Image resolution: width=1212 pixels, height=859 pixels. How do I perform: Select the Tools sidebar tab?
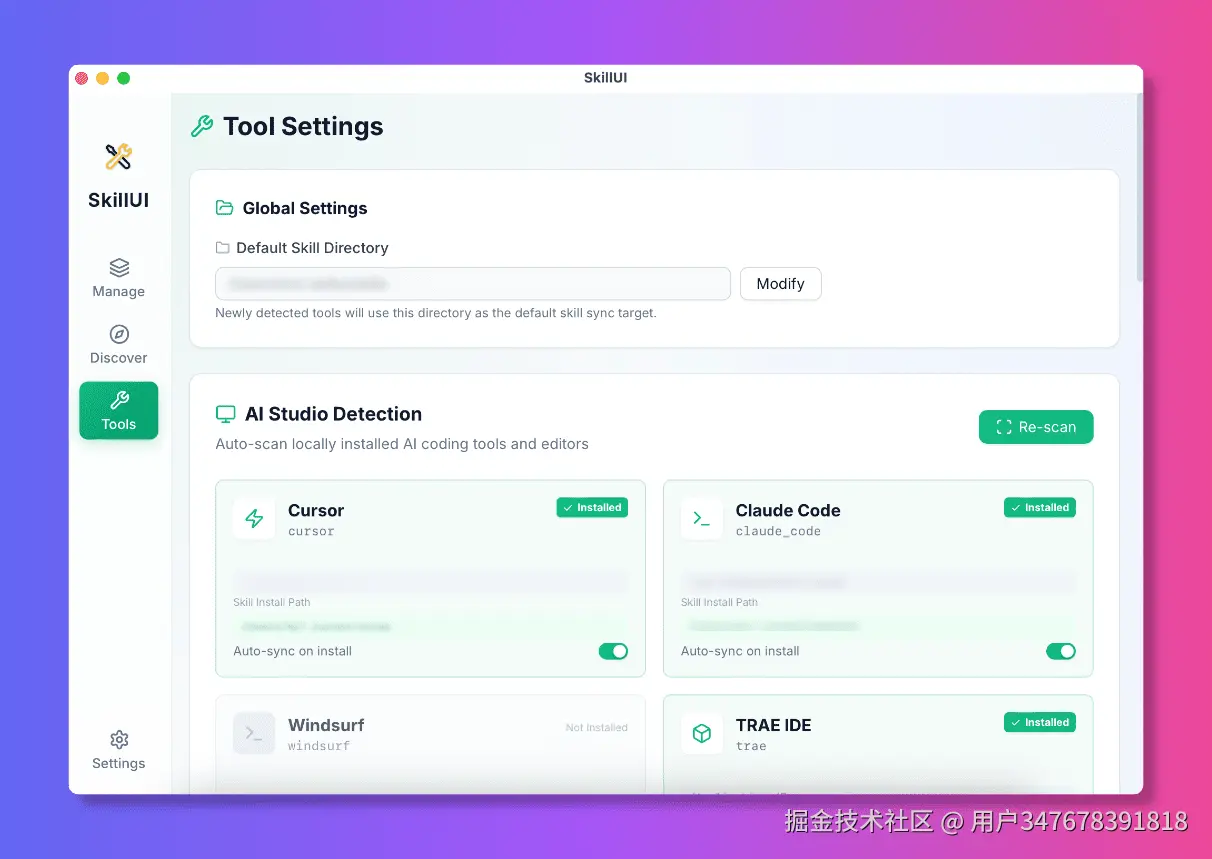pyautogui.click(x=118, y=411)
